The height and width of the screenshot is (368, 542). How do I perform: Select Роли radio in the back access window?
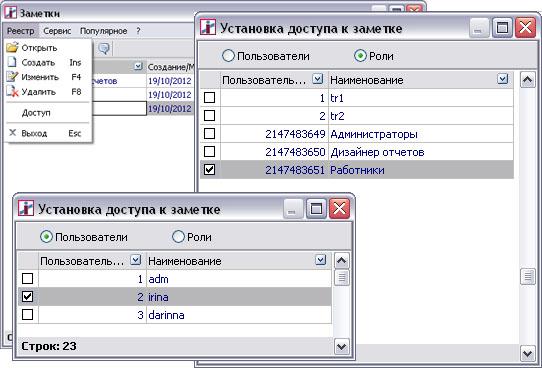coord(360,56)
